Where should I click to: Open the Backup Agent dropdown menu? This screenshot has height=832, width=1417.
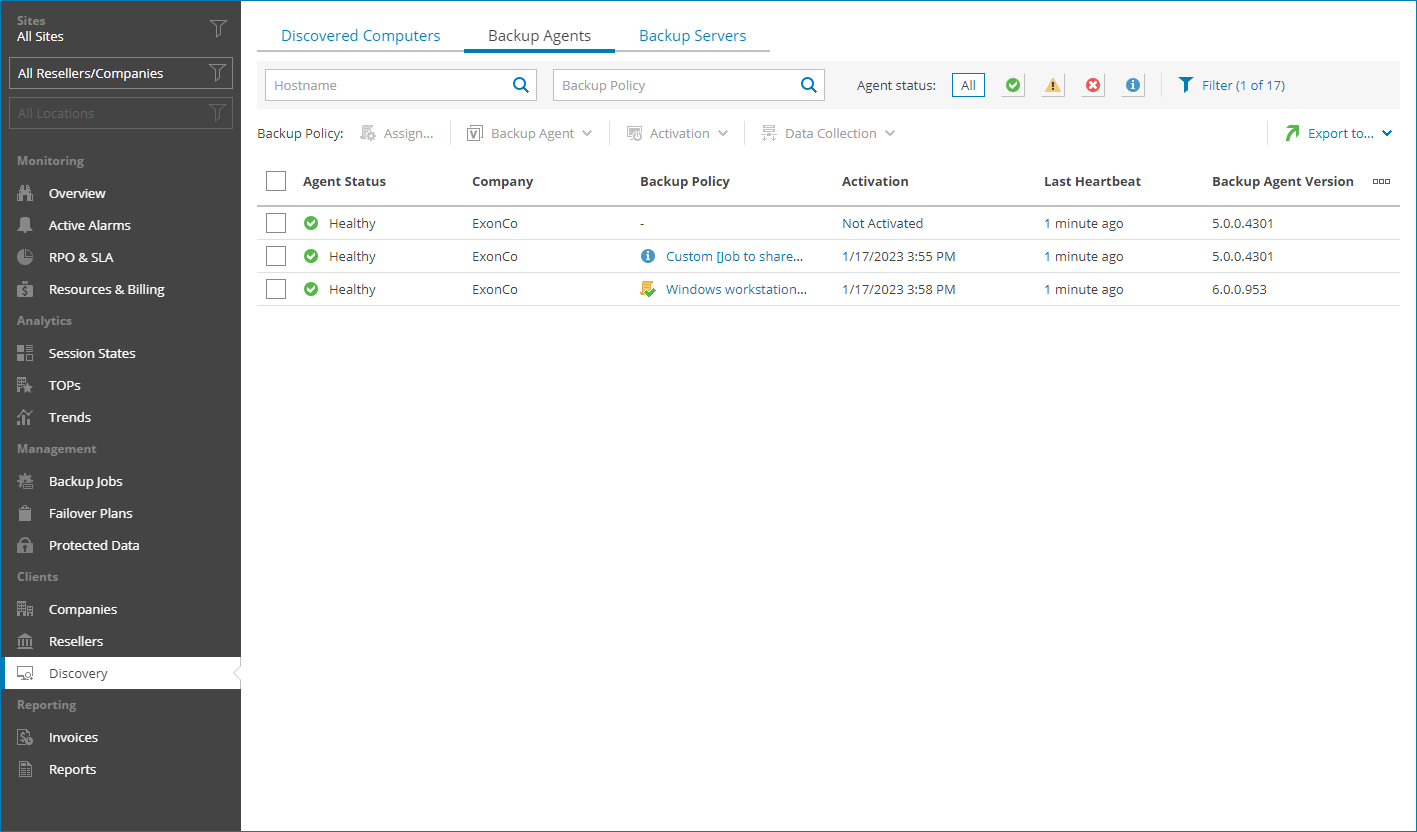(x=530, y=133)
